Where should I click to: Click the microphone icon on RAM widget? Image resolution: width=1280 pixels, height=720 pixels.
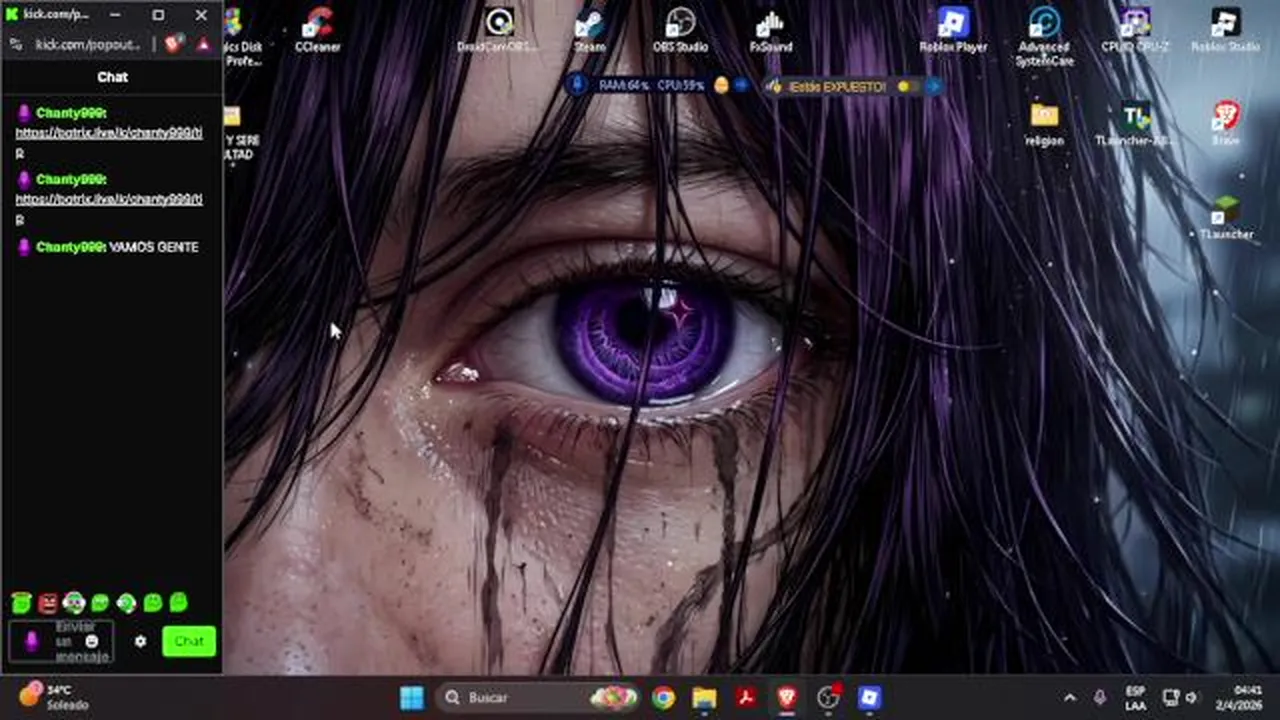(x=577, y=86)
